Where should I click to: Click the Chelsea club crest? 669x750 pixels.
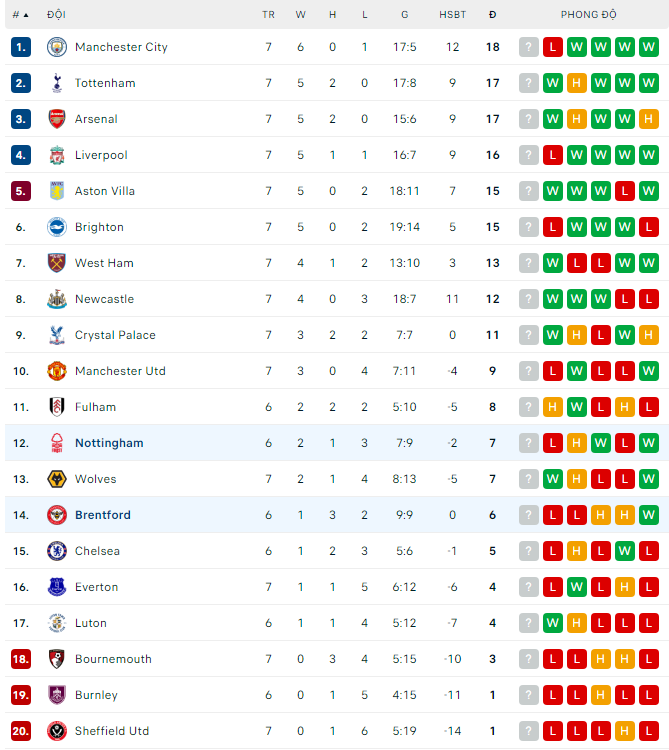[x=57, y=551]
